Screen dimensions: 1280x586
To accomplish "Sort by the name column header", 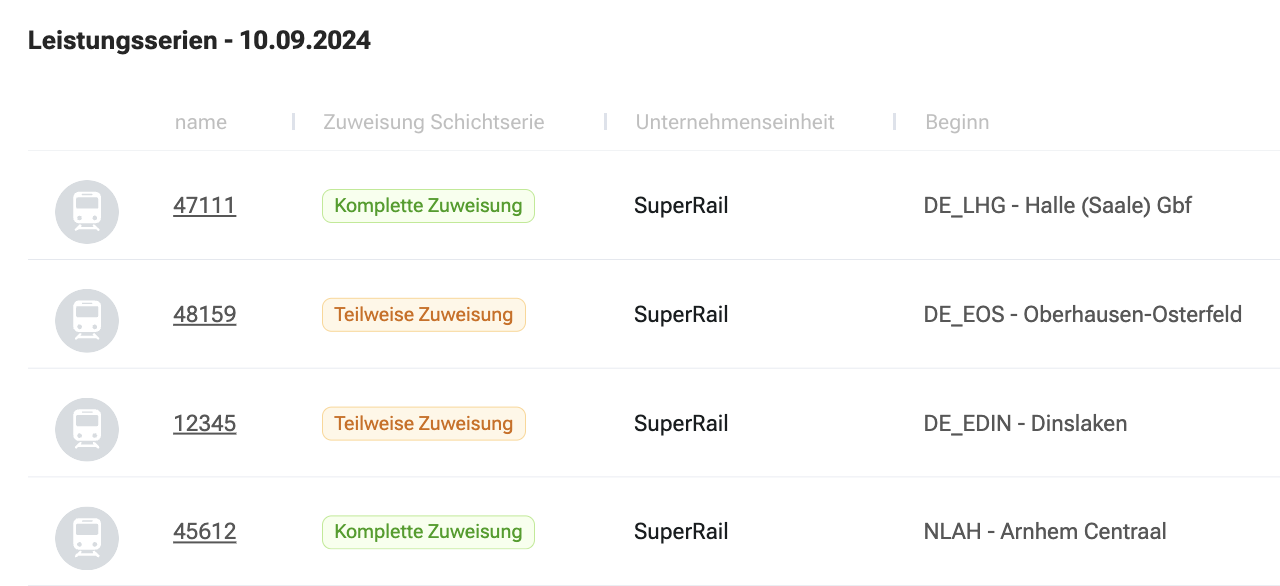I will click(x=201, y=122).
